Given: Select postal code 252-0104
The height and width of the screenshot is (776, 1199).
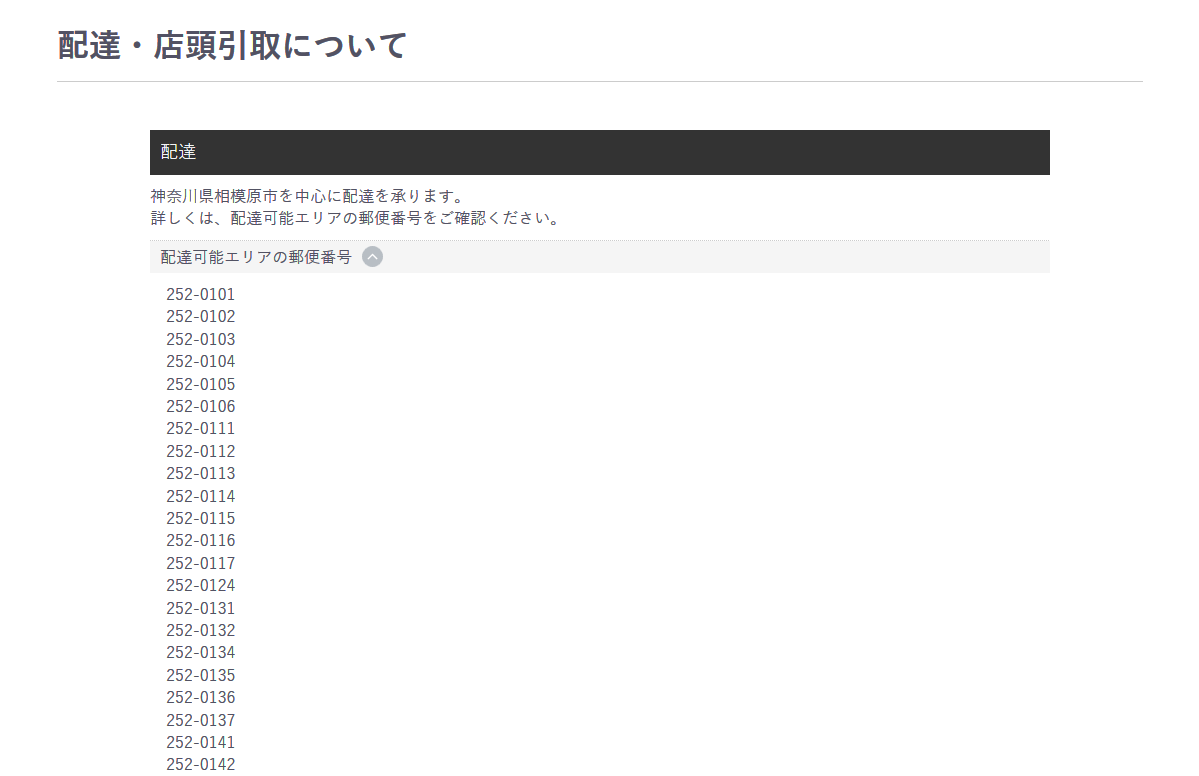Looking at the screenshot, I should [200, 362].
